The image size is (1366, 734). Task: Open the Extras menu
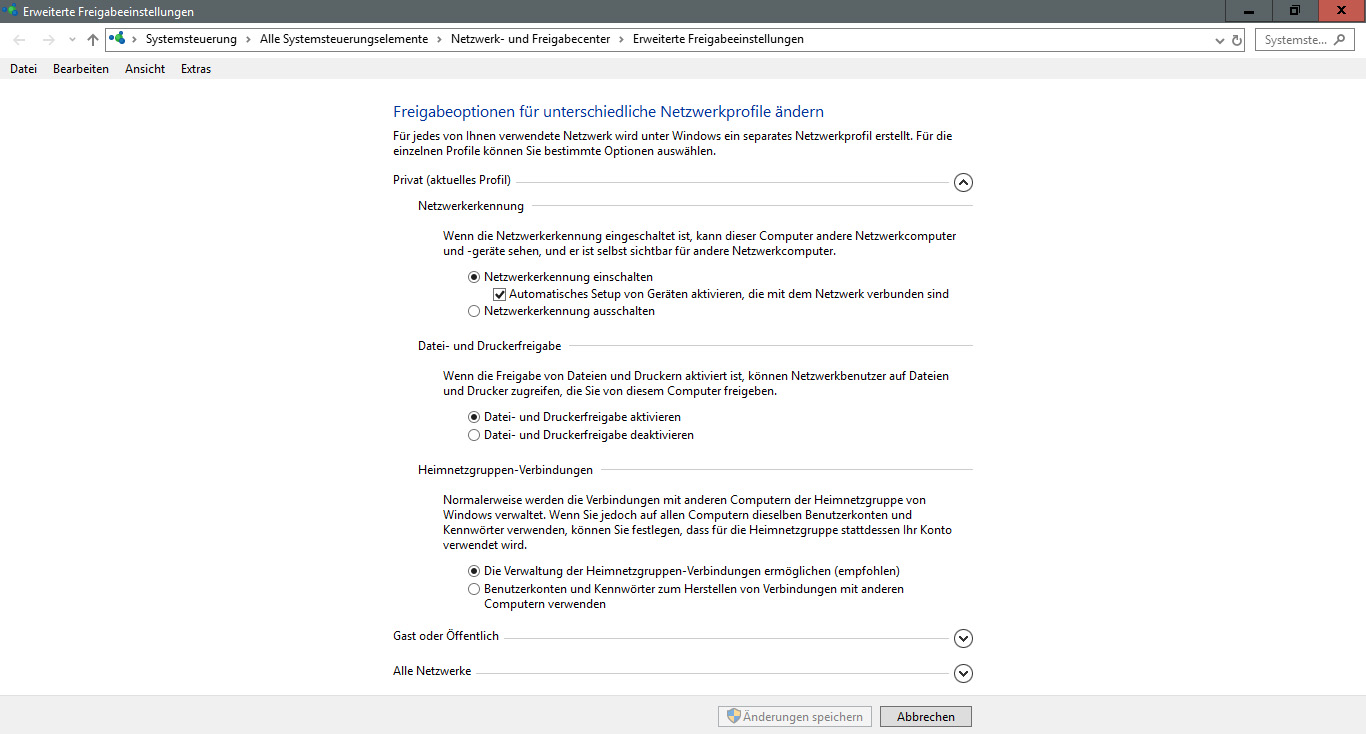point(196,69)
